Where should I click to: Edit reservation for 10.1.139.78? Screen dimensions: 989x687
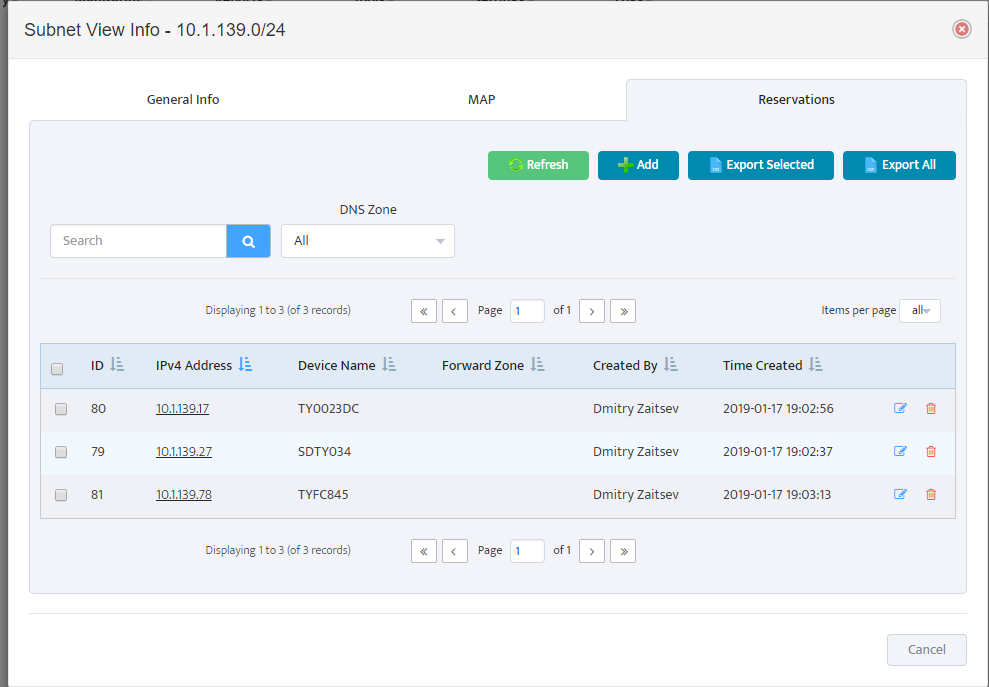click(900, 494)
